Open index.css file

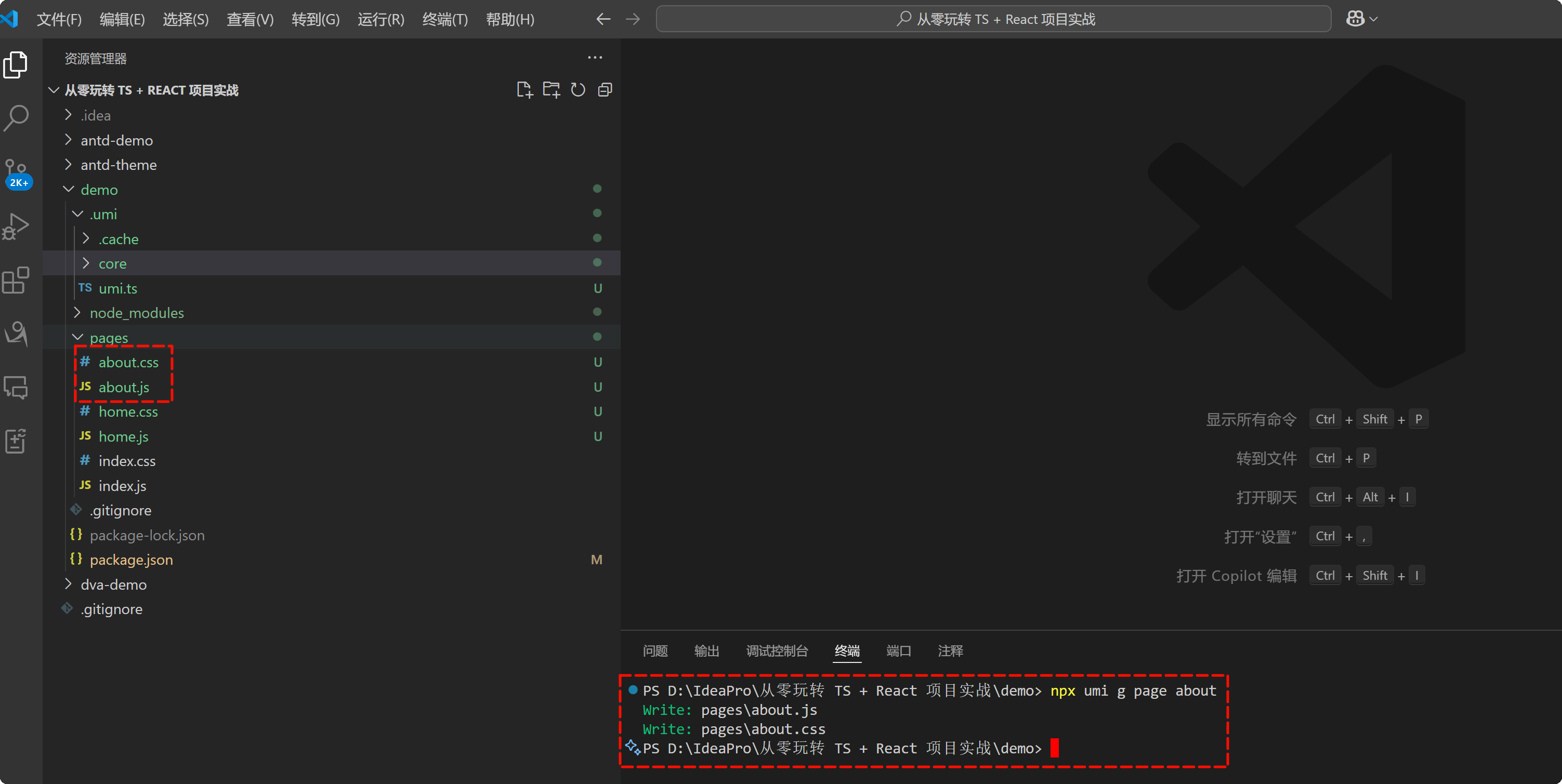click(331, 460)
